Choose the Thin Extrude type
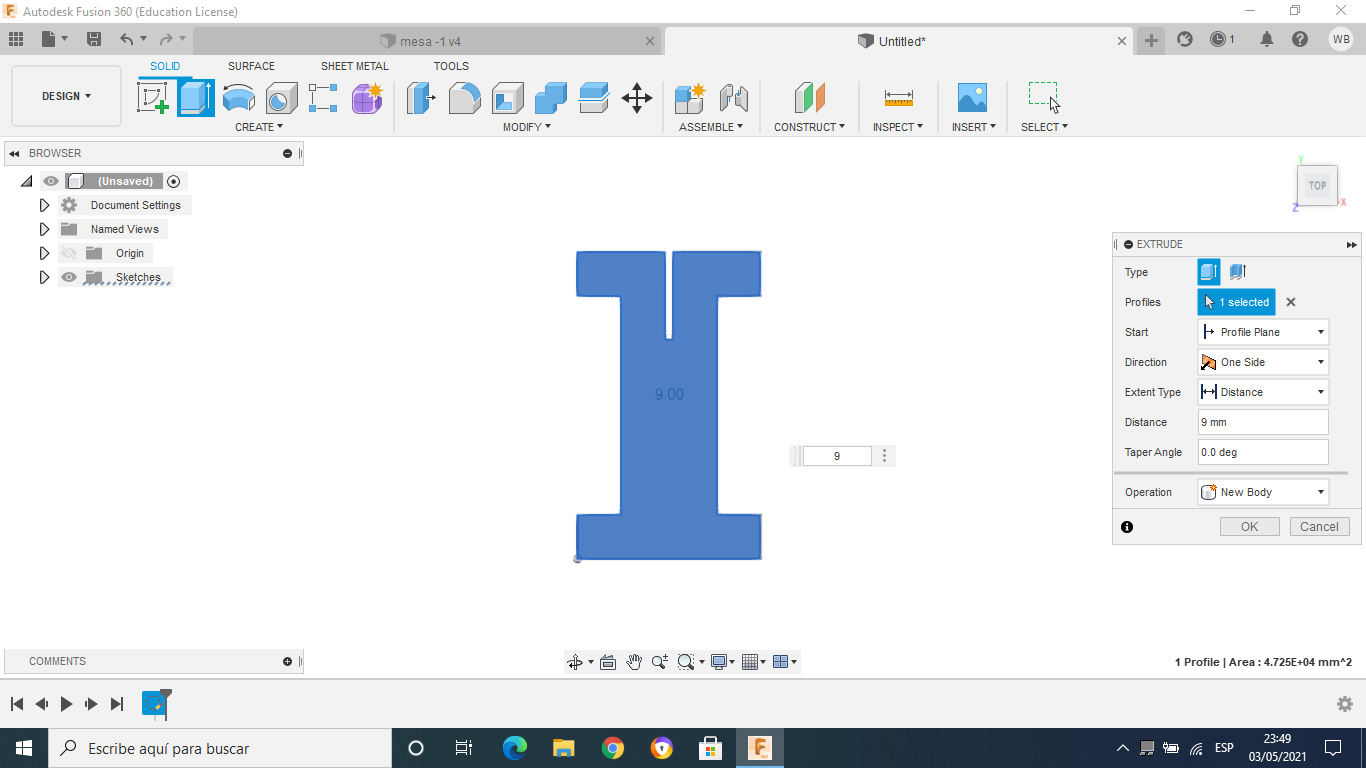1366x768 pixels. click(x=1237, y=272)
